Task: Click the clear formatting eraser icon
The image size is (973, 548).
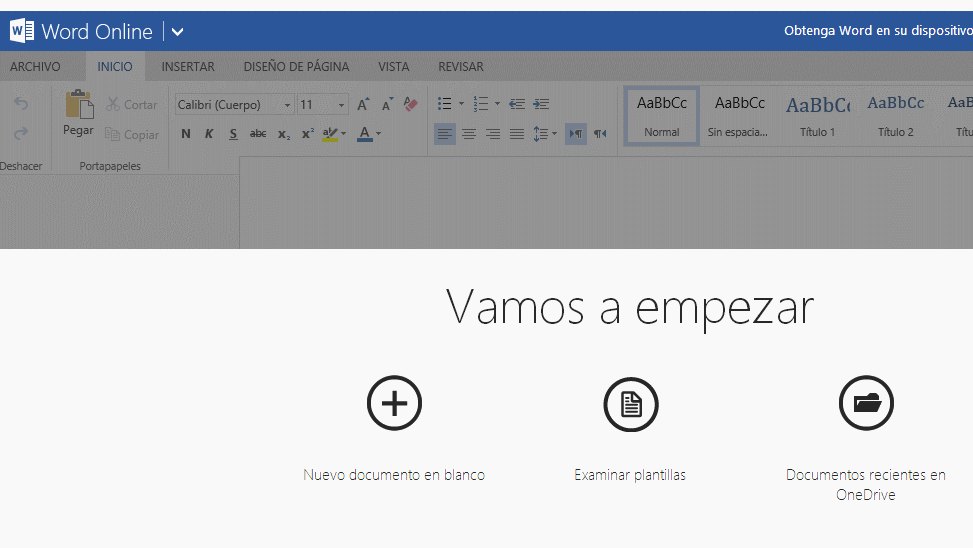Action: 410,104
